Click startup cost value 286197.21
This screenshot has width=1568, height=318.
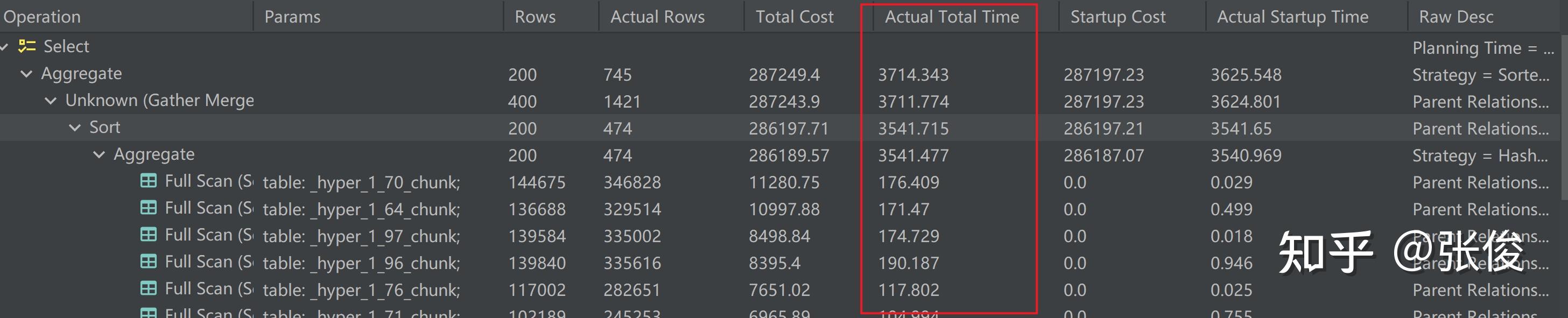(1103, 128)
